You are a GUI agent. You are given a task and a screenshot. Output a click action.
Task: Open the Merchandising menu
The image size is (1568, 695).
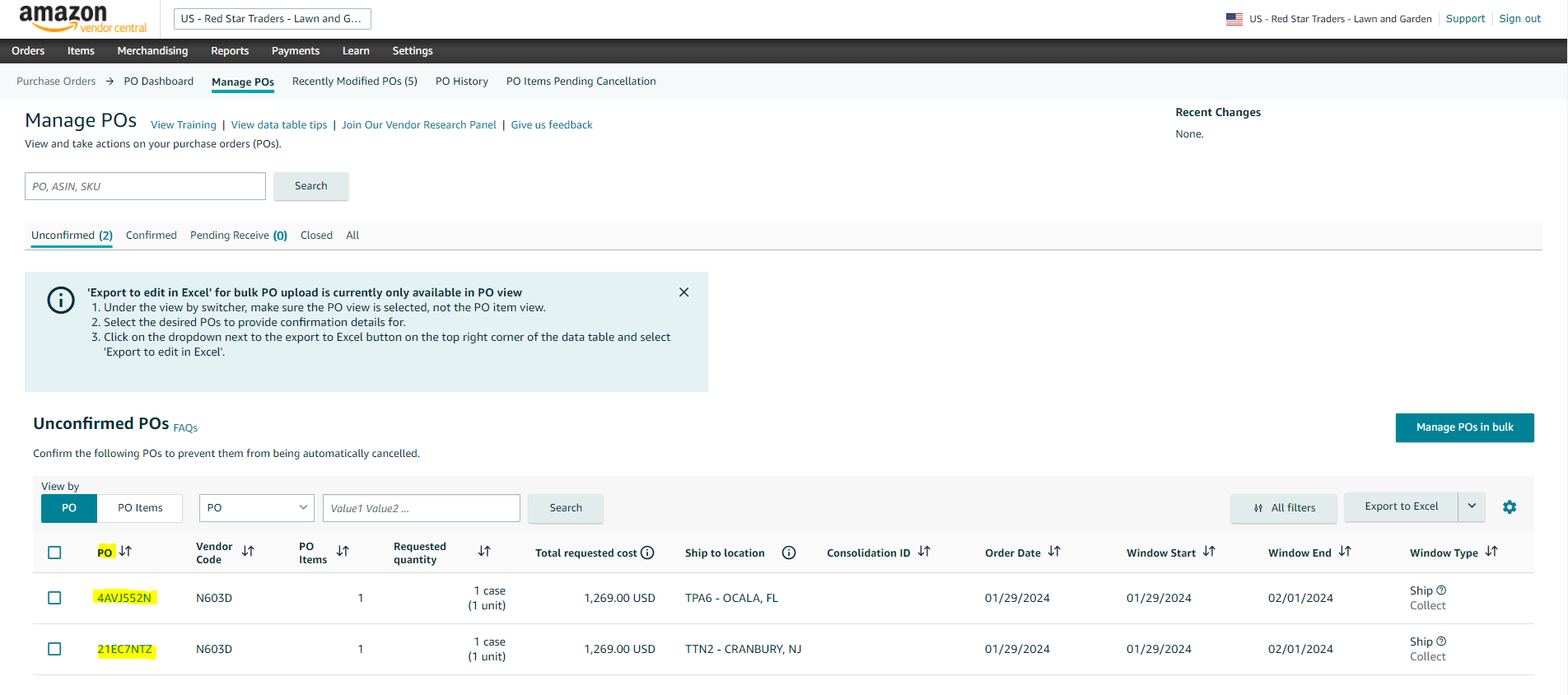(x=152, y=51)
